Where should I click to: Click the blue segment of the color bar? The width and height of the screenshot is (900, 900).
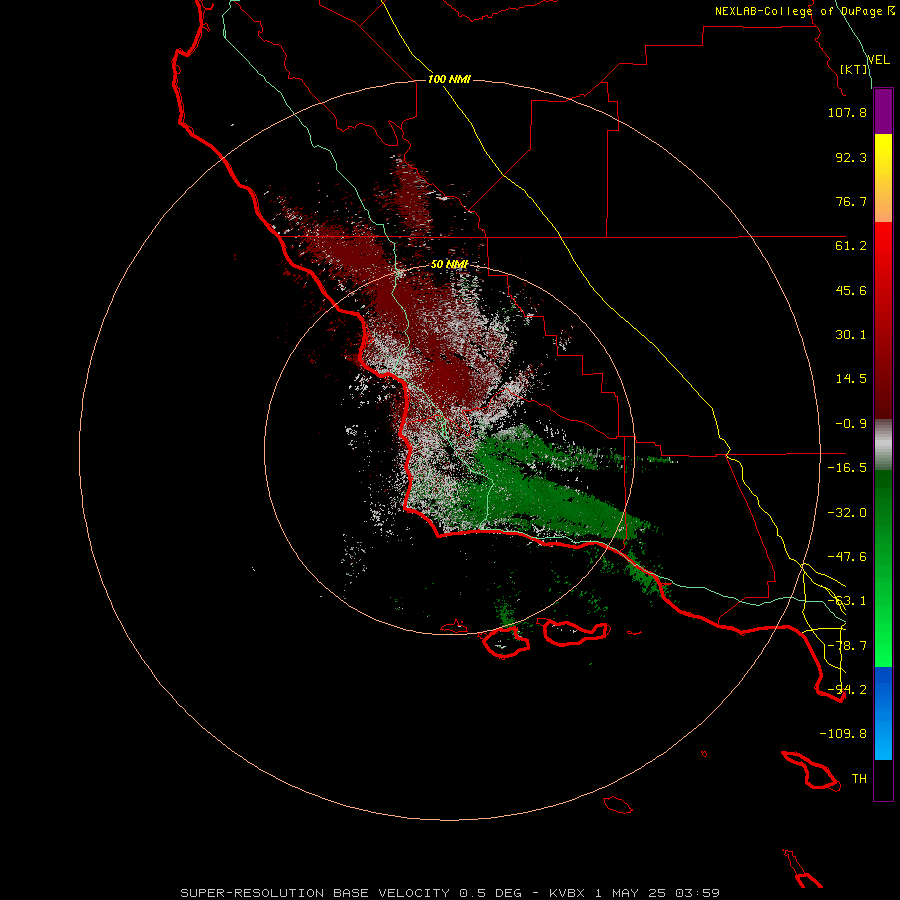point(883,713)
